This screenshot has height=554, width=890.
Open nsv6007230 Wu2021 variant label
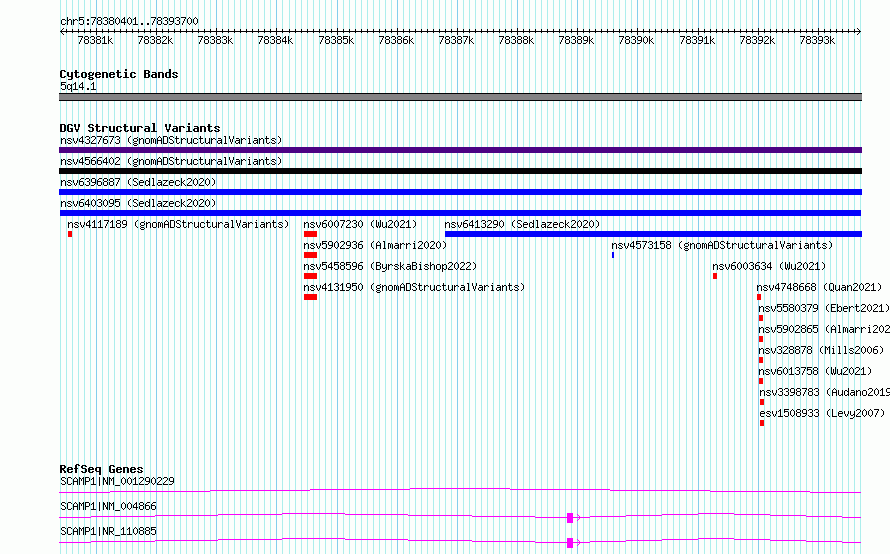pyautogui.click(x=360, y=224)
